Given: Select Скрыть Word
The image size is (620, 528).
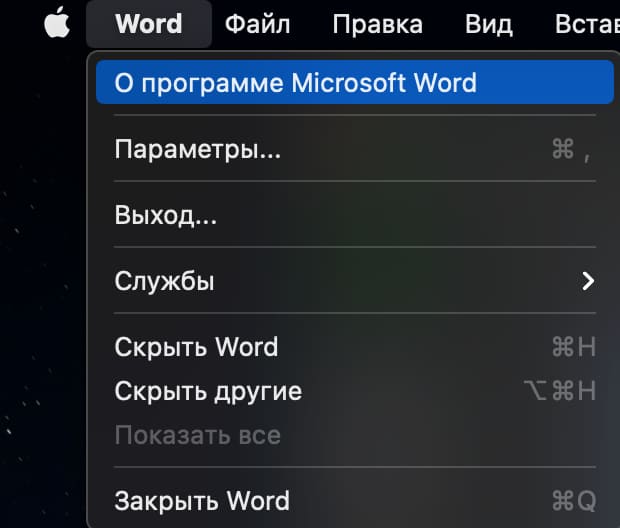Looking at the screenshot, I should click(196, 347).
